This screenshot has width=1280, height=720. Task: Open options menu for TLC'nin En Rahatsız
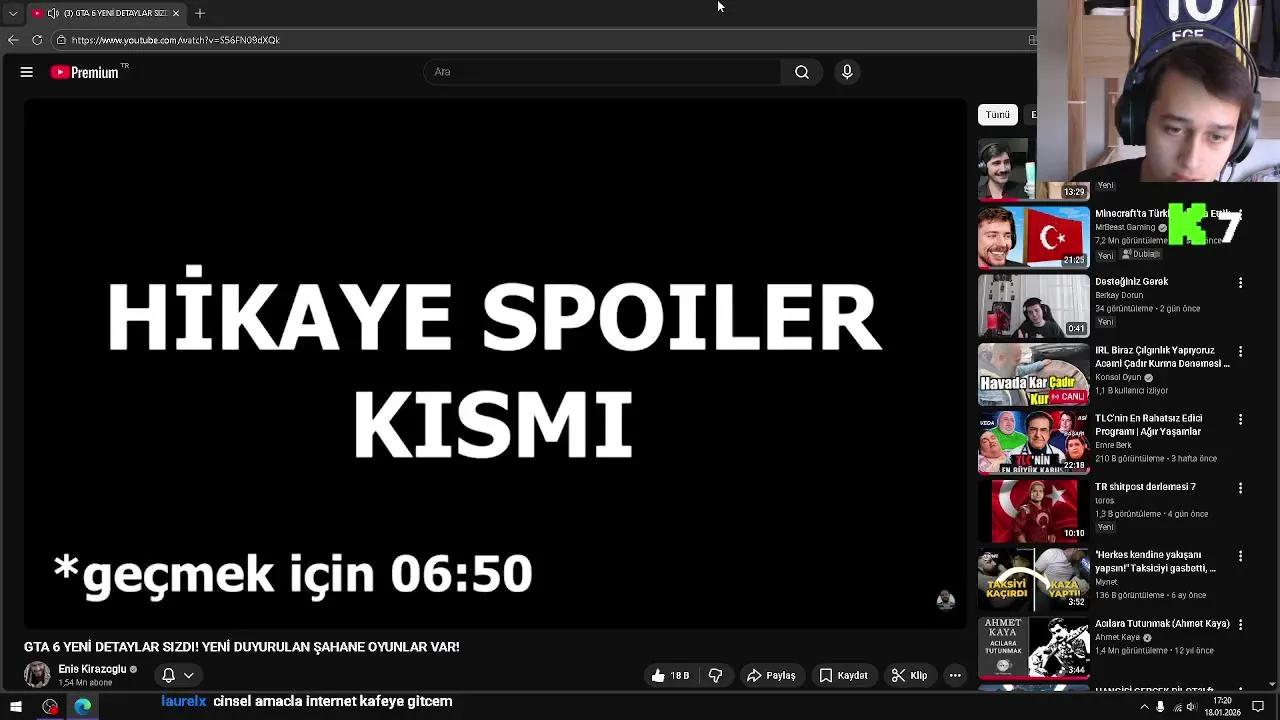pyautogui.click(x=1240, y=420)
